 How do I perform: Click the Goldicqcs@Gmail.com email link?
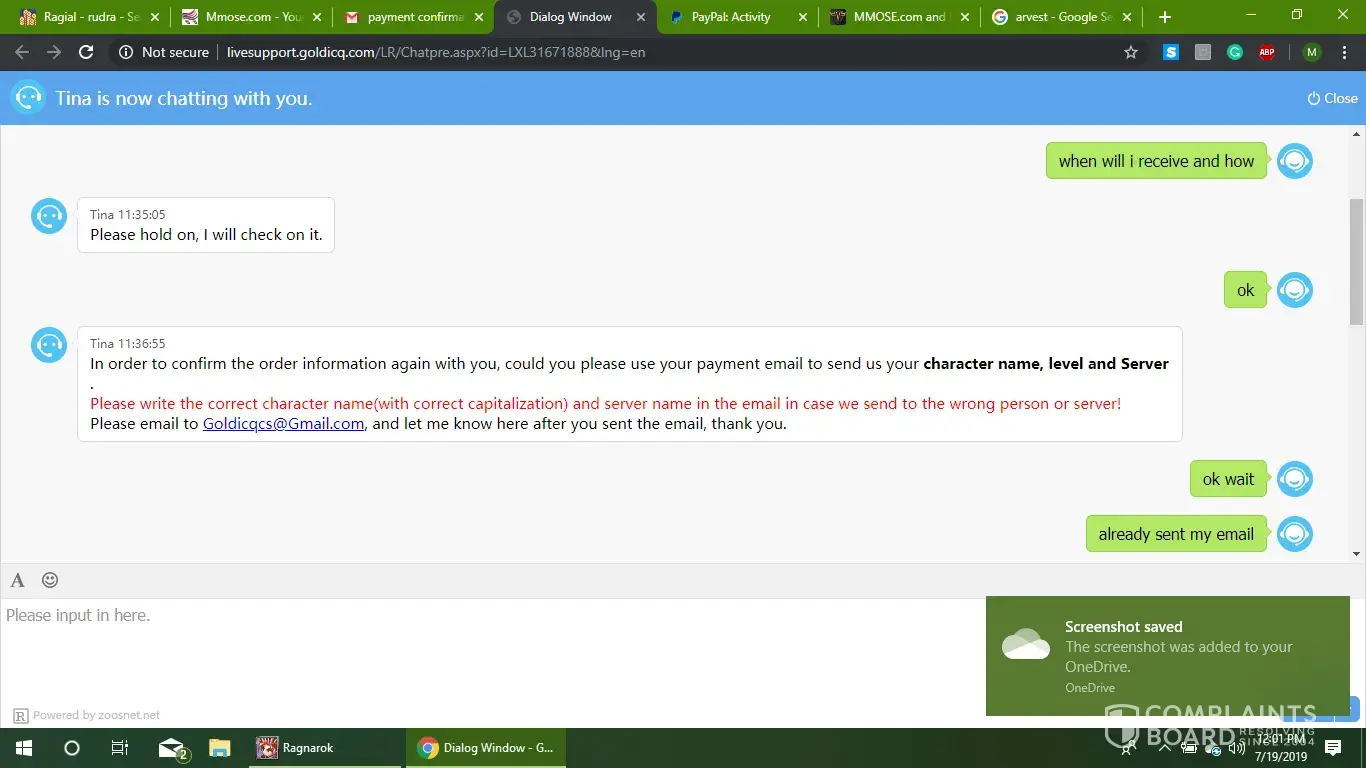(283, 424)
